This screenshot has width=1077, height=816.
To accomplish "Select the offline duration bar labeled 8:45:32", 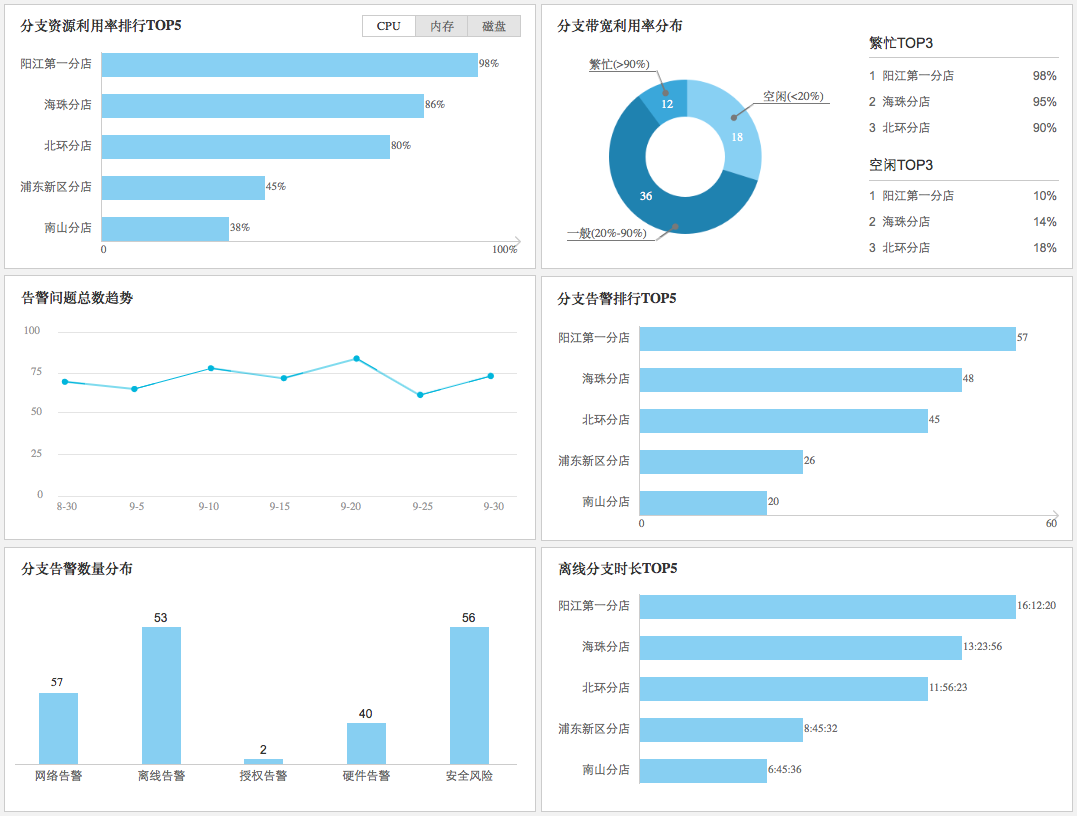I will (x=721, y=729).
